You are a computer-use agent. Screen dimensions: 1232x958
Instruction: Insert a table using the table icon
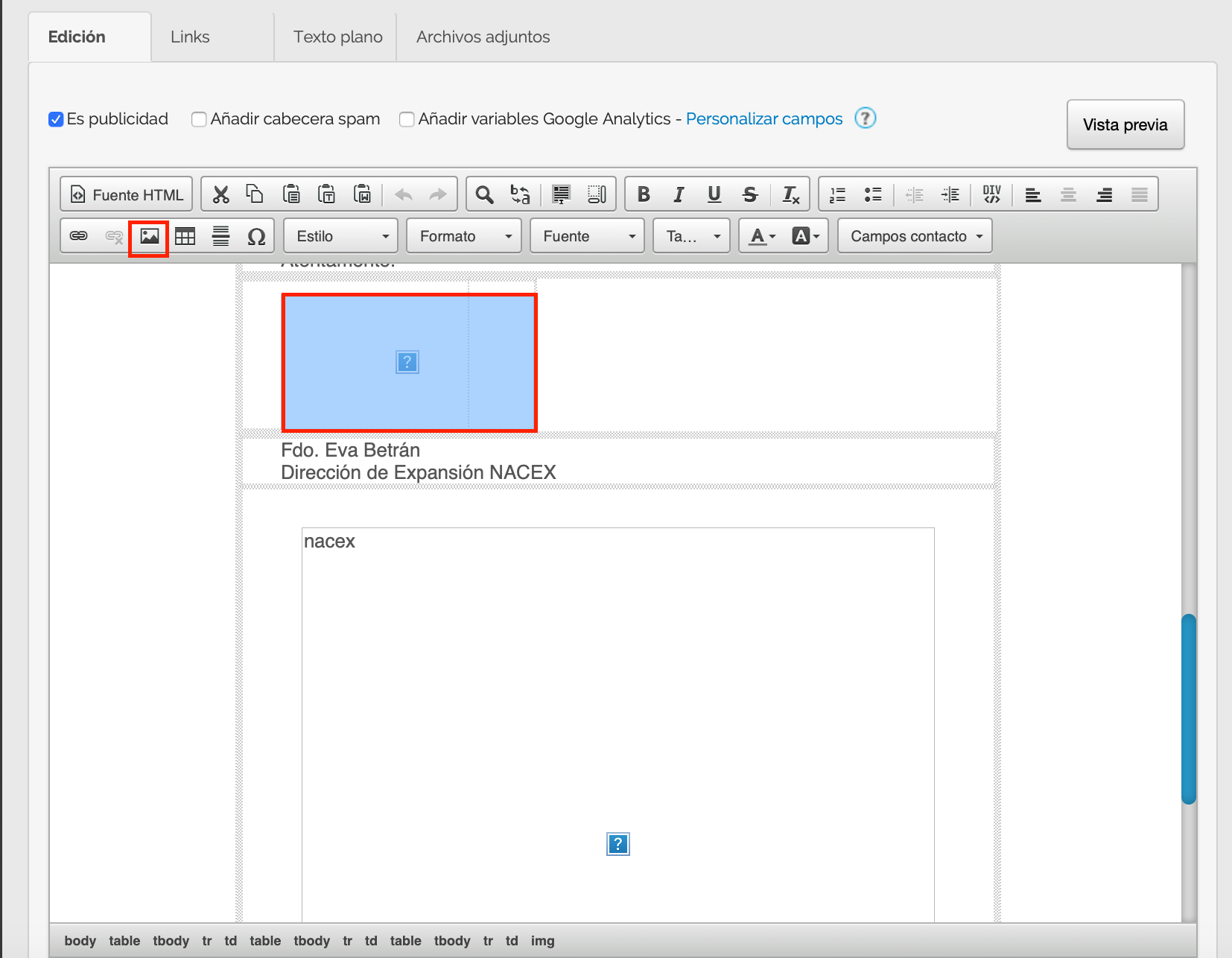coord(185,237)
